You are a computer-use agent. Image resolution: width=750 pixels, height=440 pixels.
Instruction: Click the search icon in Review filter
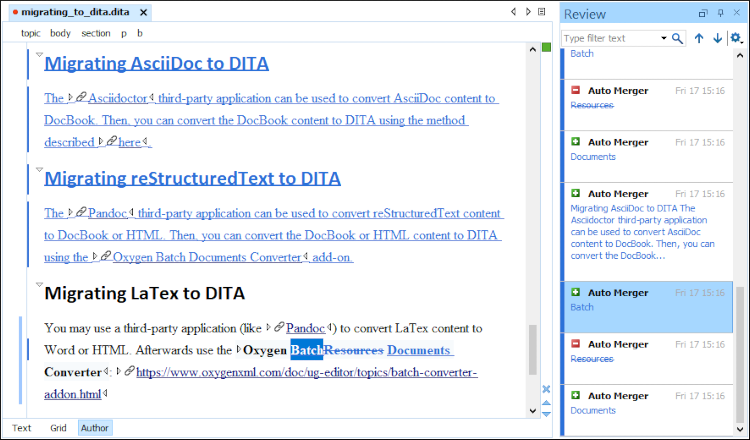tap(678, 38)
